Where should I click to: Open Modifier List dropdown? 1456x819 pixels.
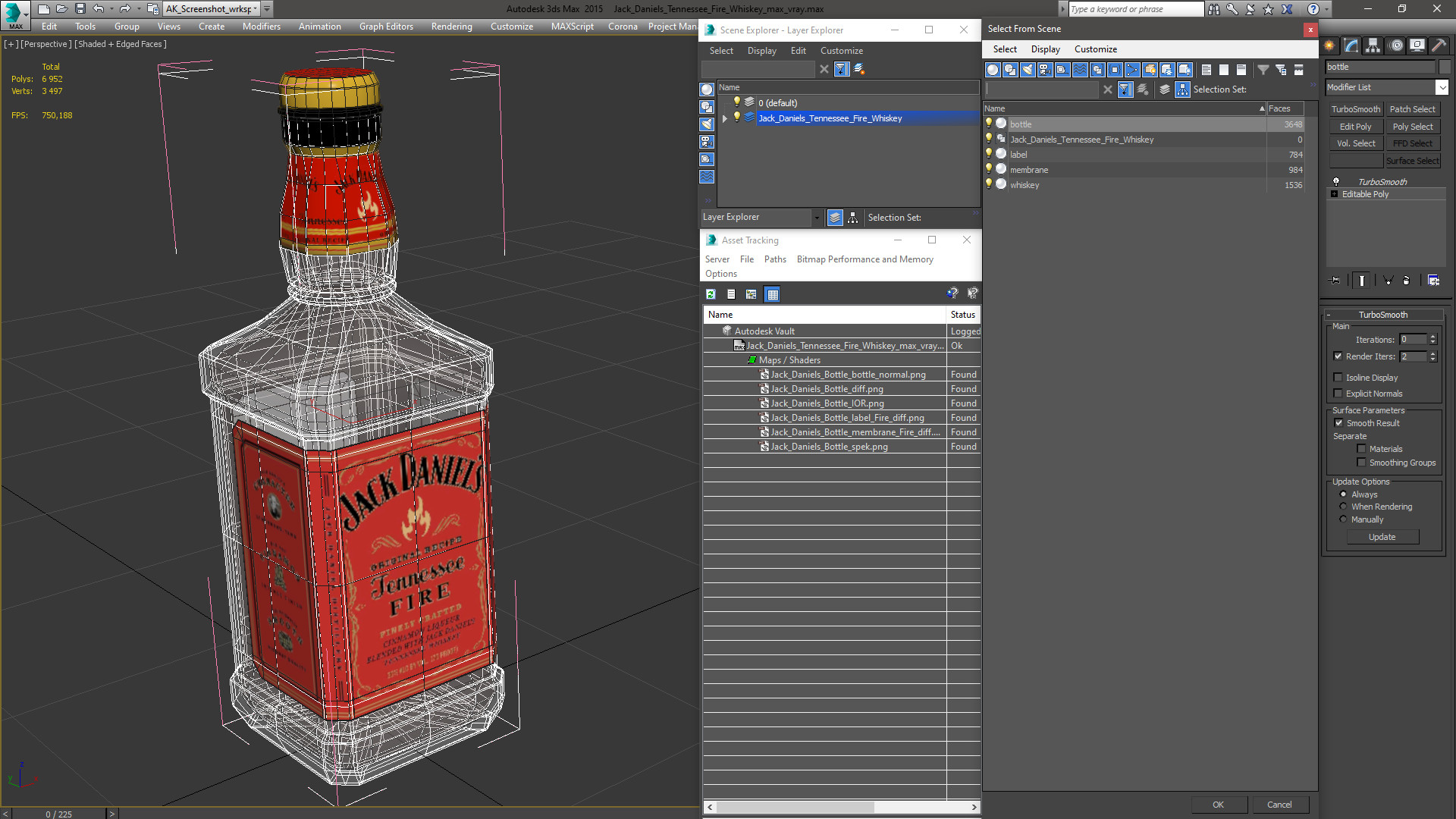coord(1442,87)
